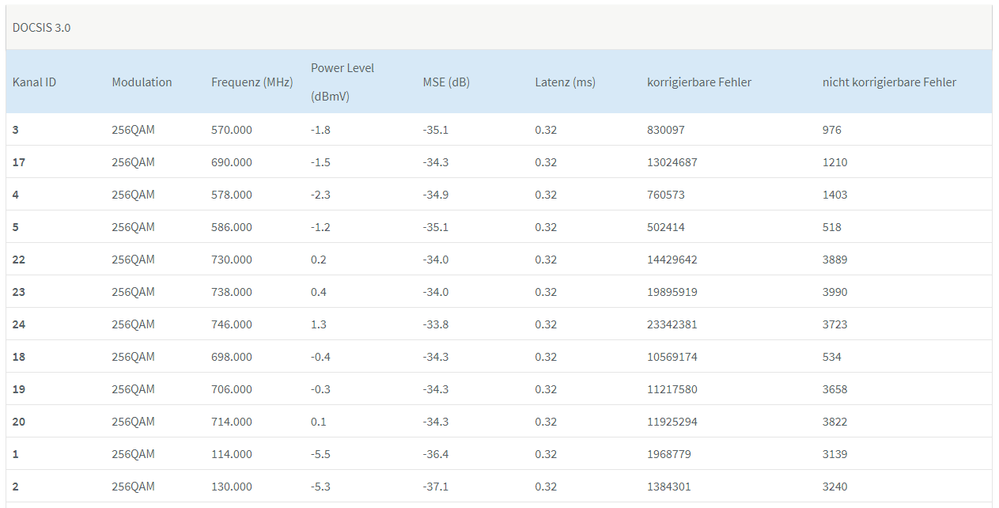Image resolution: width=999 pixels, height=508 pixels.
Task: Select the 746.000 frequency cell
Action: [232, 324]
